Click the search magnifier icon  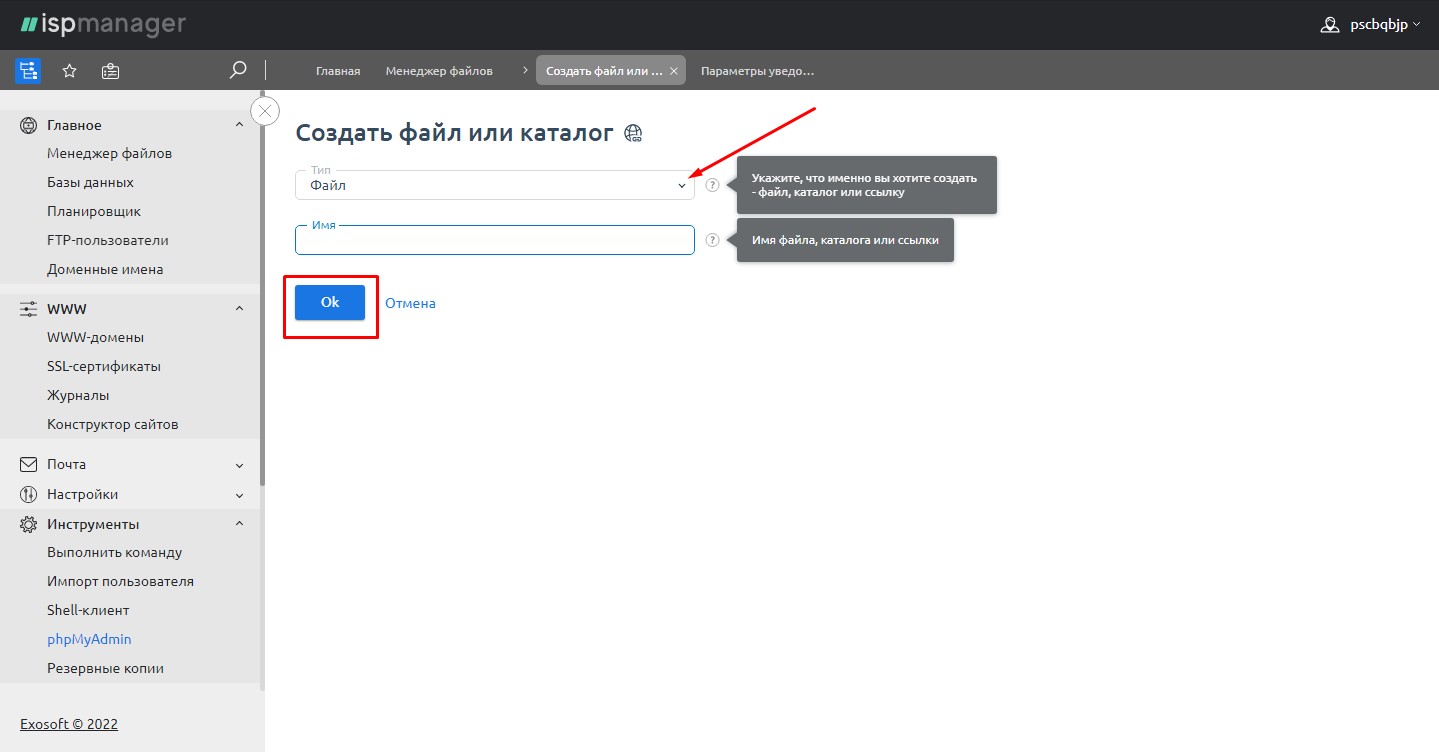(238, 70)
